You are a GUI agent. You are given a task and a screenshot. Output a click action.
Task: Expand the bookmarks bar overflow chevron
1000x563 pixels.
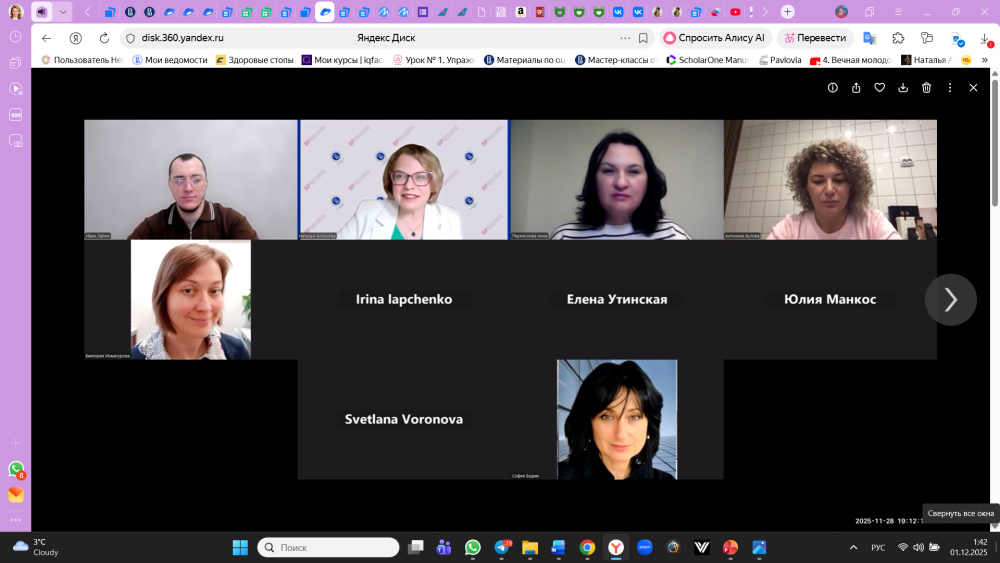click(985, 60)
